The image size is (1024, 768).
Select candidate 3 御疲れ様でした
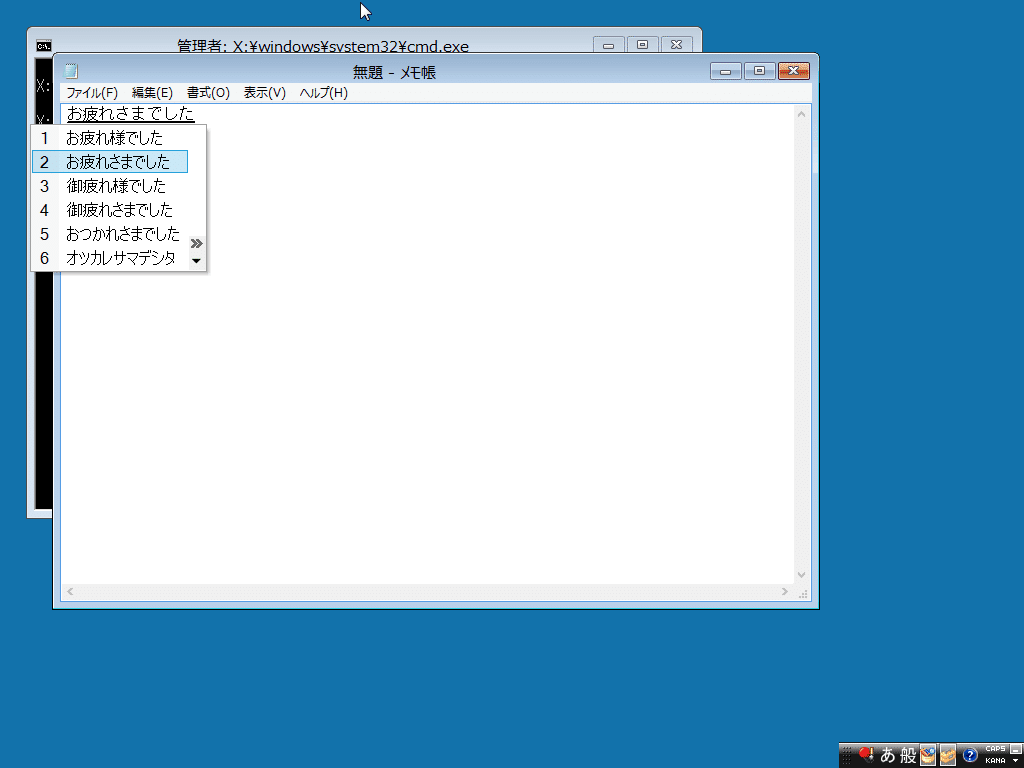point(110,186)
